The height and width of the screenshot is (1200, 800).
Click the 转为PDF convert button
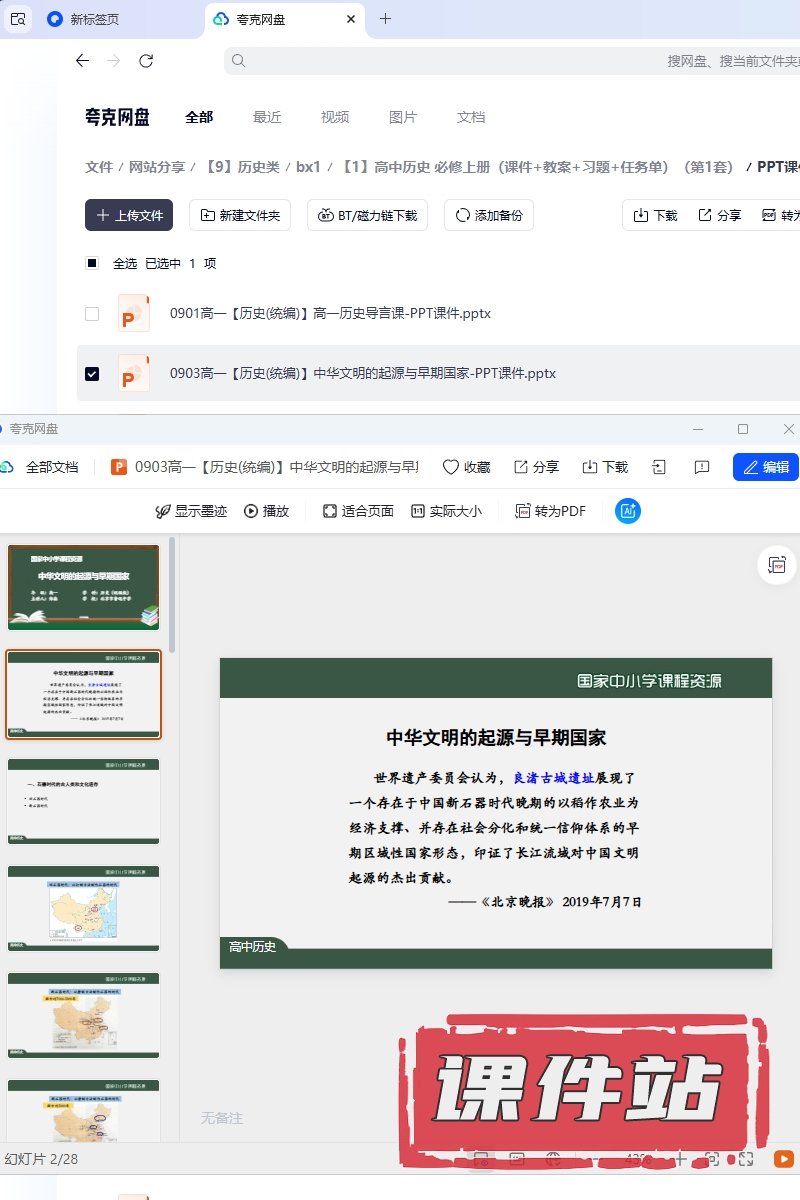click(x=550, y=511)
